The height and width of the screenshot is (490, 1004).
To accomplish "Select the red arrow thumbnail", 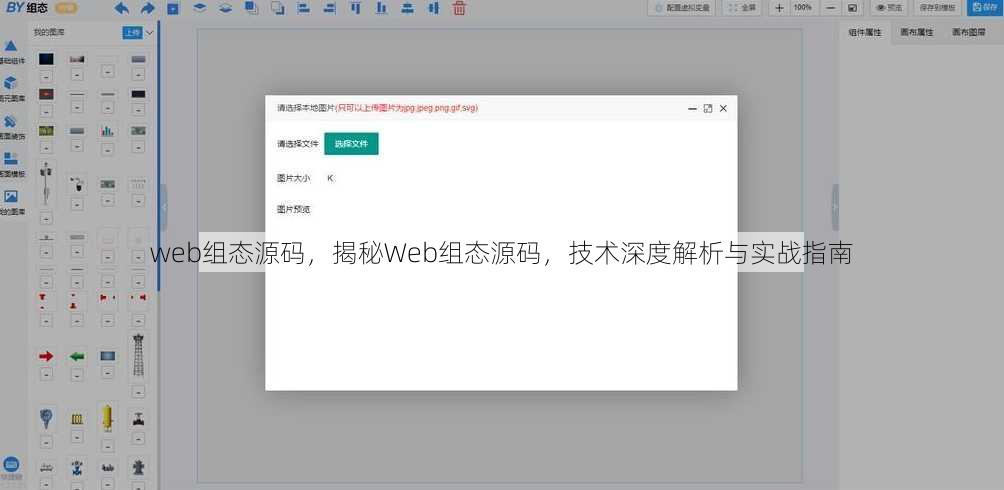I will (x=46, y=356).
